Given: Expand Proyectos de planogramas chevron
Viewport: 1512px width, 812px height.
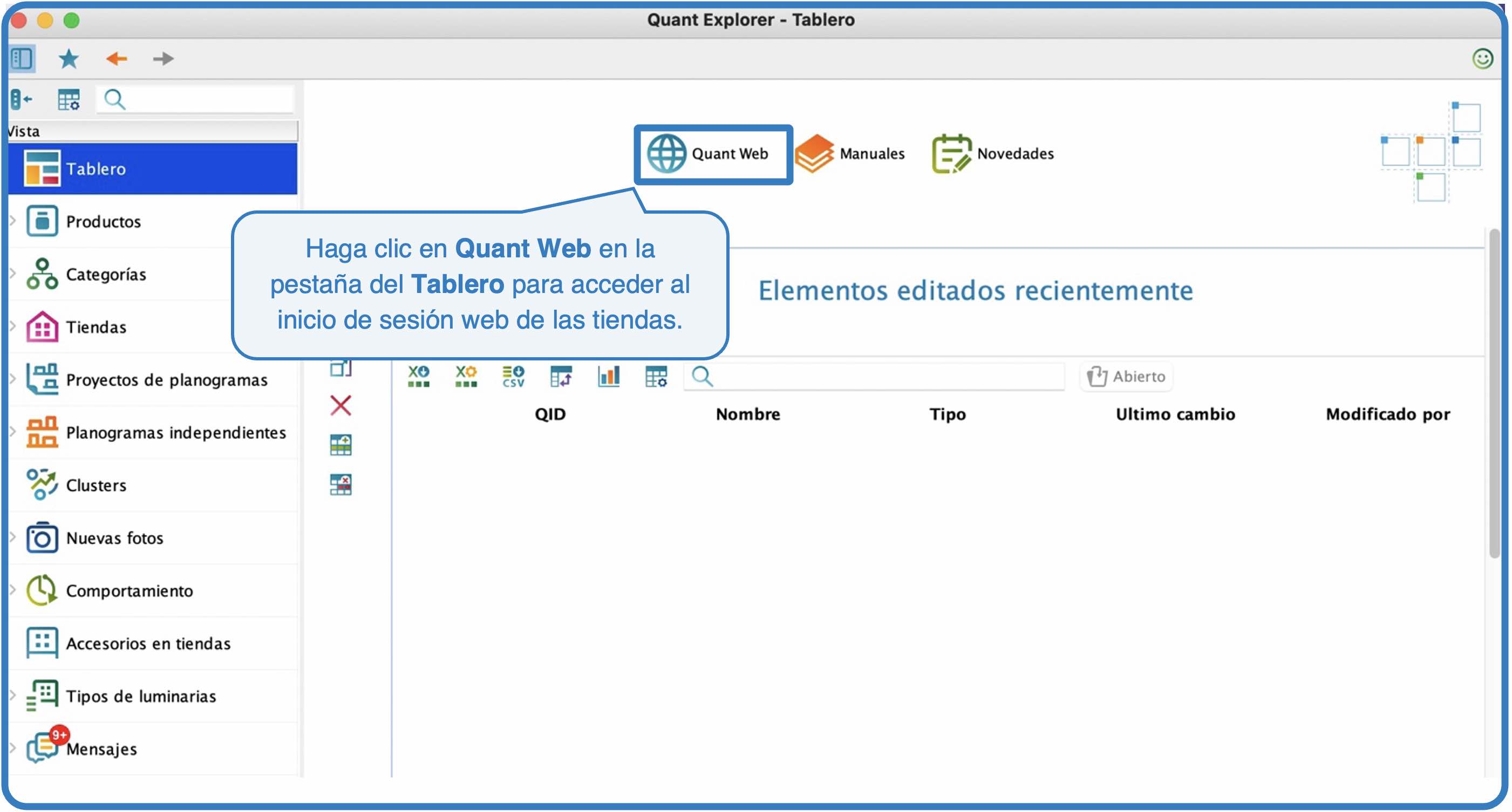Looking at the screenshot, I should pyautogui.click(x=13, y=379).
